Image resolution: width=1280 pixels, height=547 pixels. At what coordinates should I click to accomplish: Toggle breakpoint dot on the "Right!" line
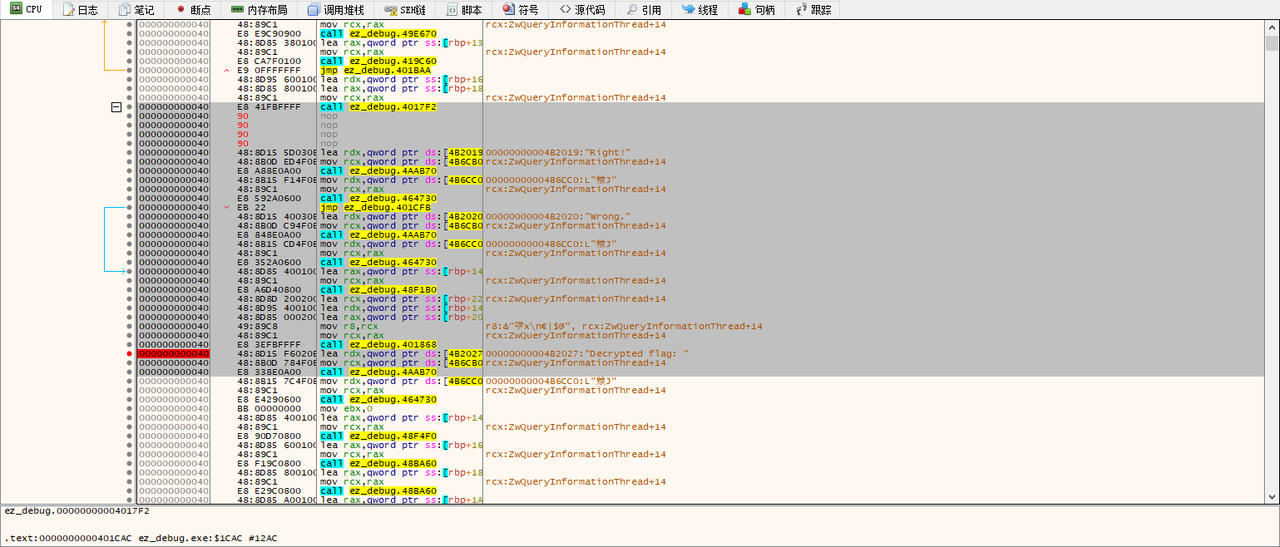click(x=129, y=152)
